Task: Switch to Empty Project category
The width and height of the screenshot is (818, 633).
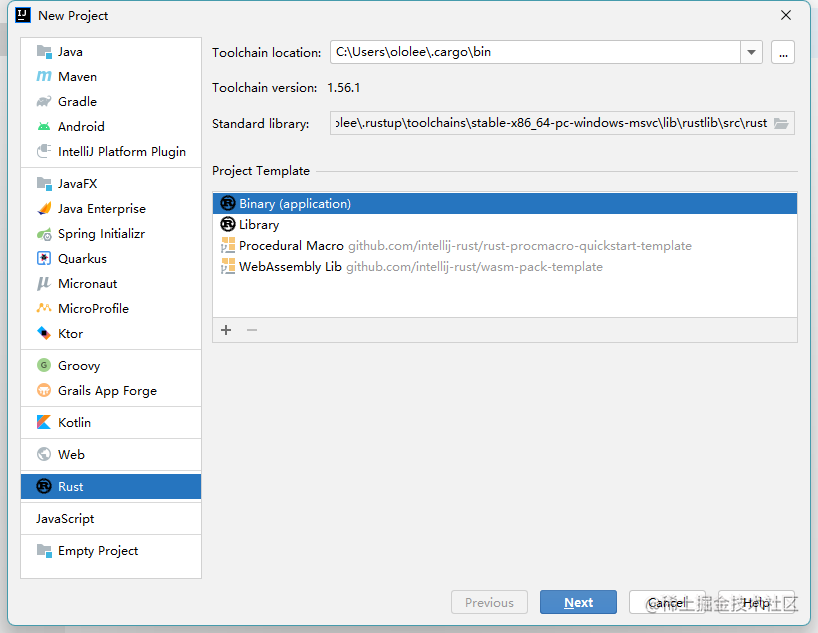Action: click(x=98, y=551)
